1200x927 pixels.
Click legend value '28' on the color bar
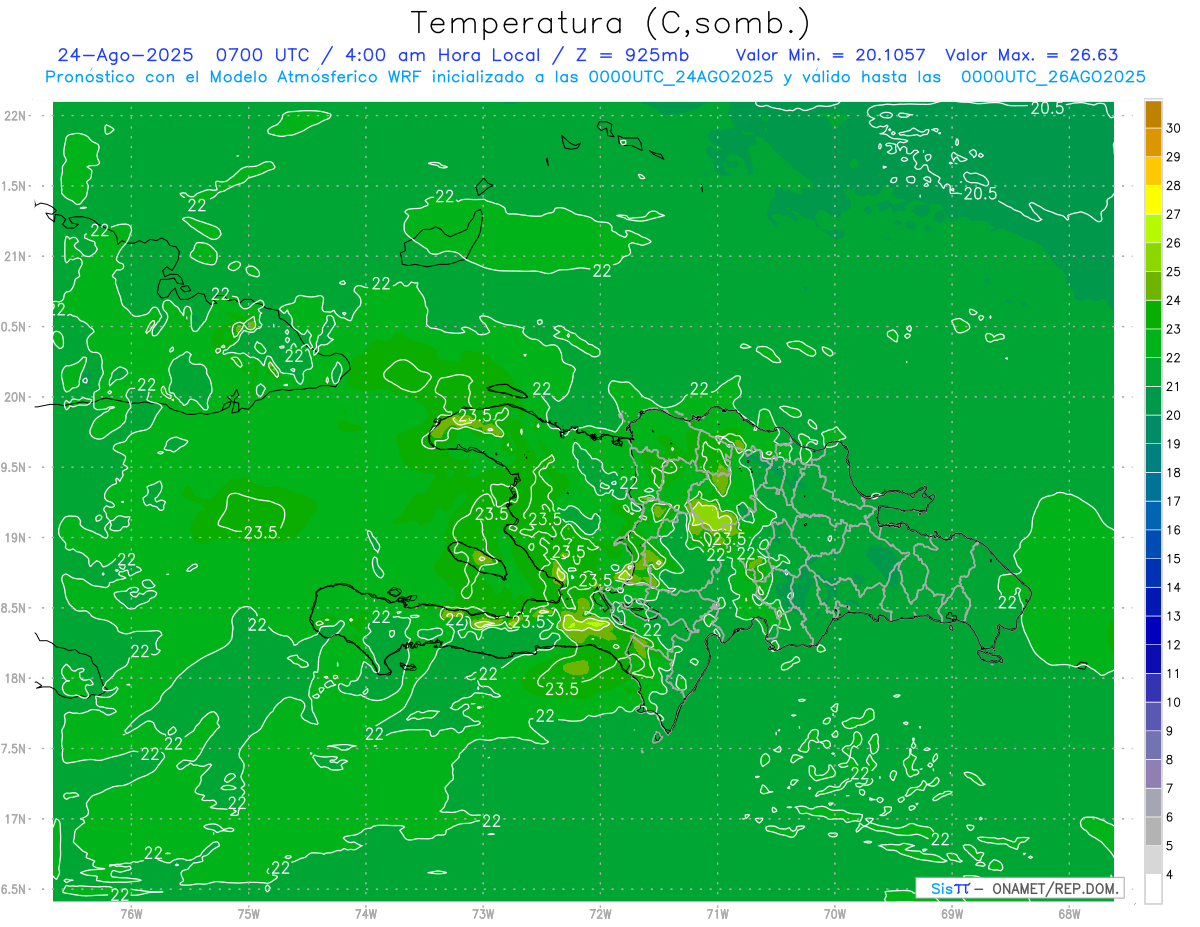(1174, 186)
